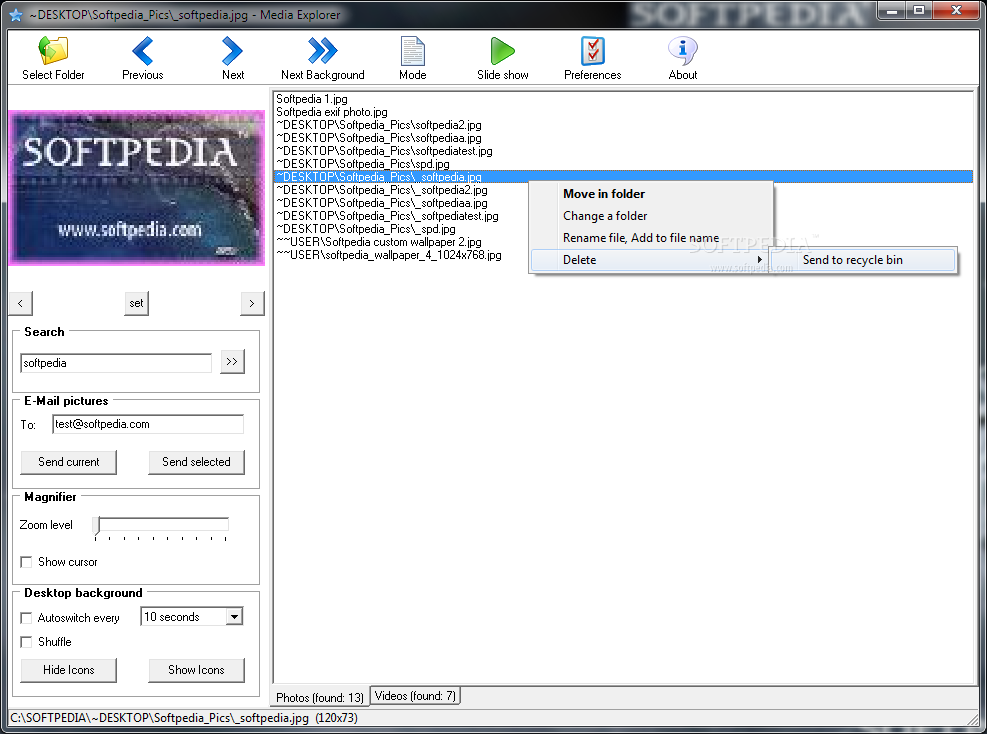Click the left arrow button under preview
987x734 pixels.
pos(21,303)
